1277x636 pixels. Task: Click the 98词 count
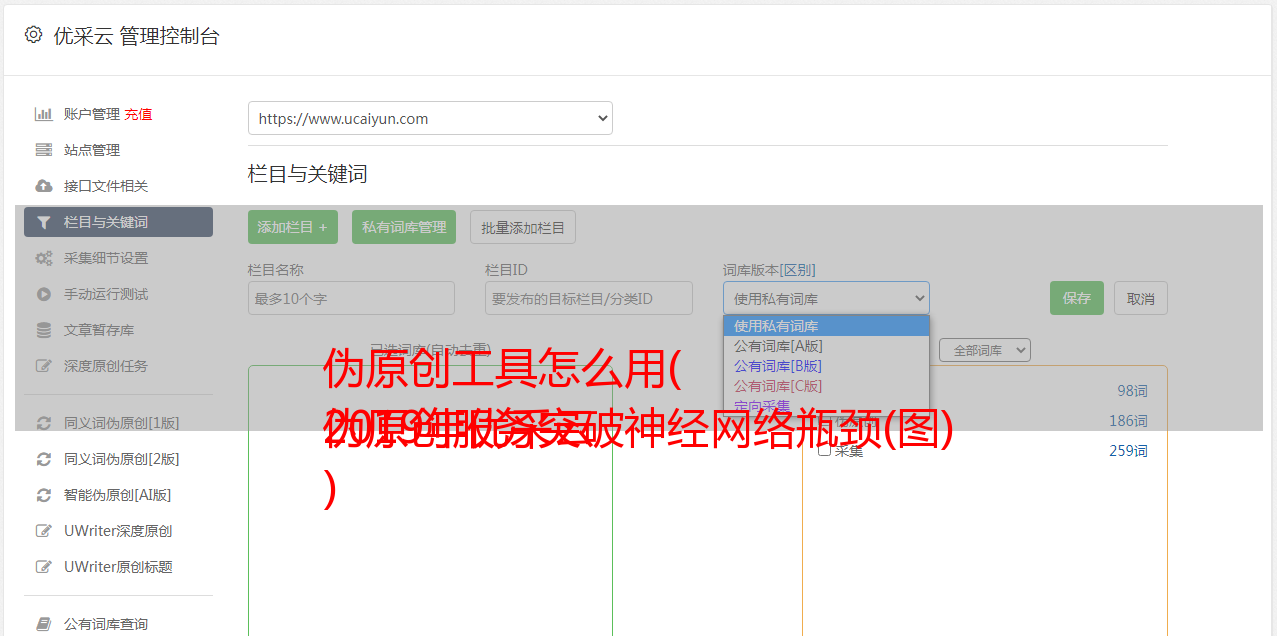[x=1132, y=391]
